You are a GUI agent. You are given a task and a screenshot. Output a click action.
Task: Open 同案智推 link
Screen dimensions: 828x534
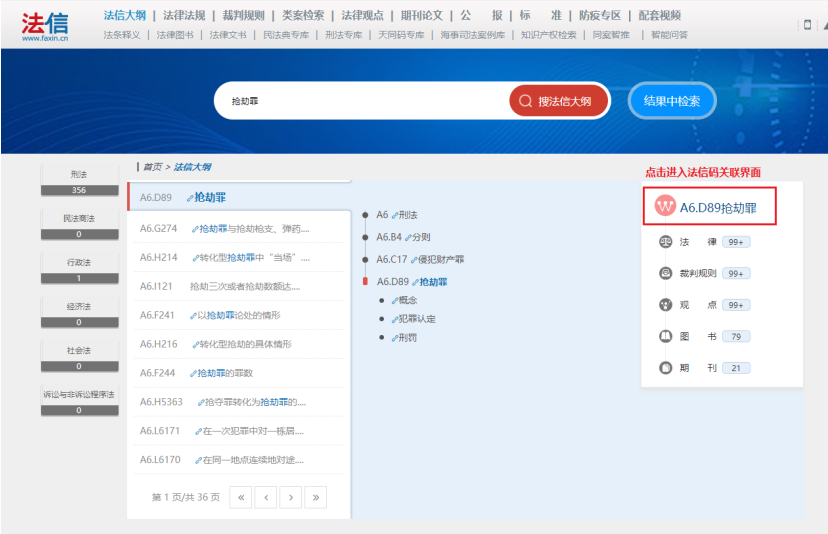click(611, 35)
